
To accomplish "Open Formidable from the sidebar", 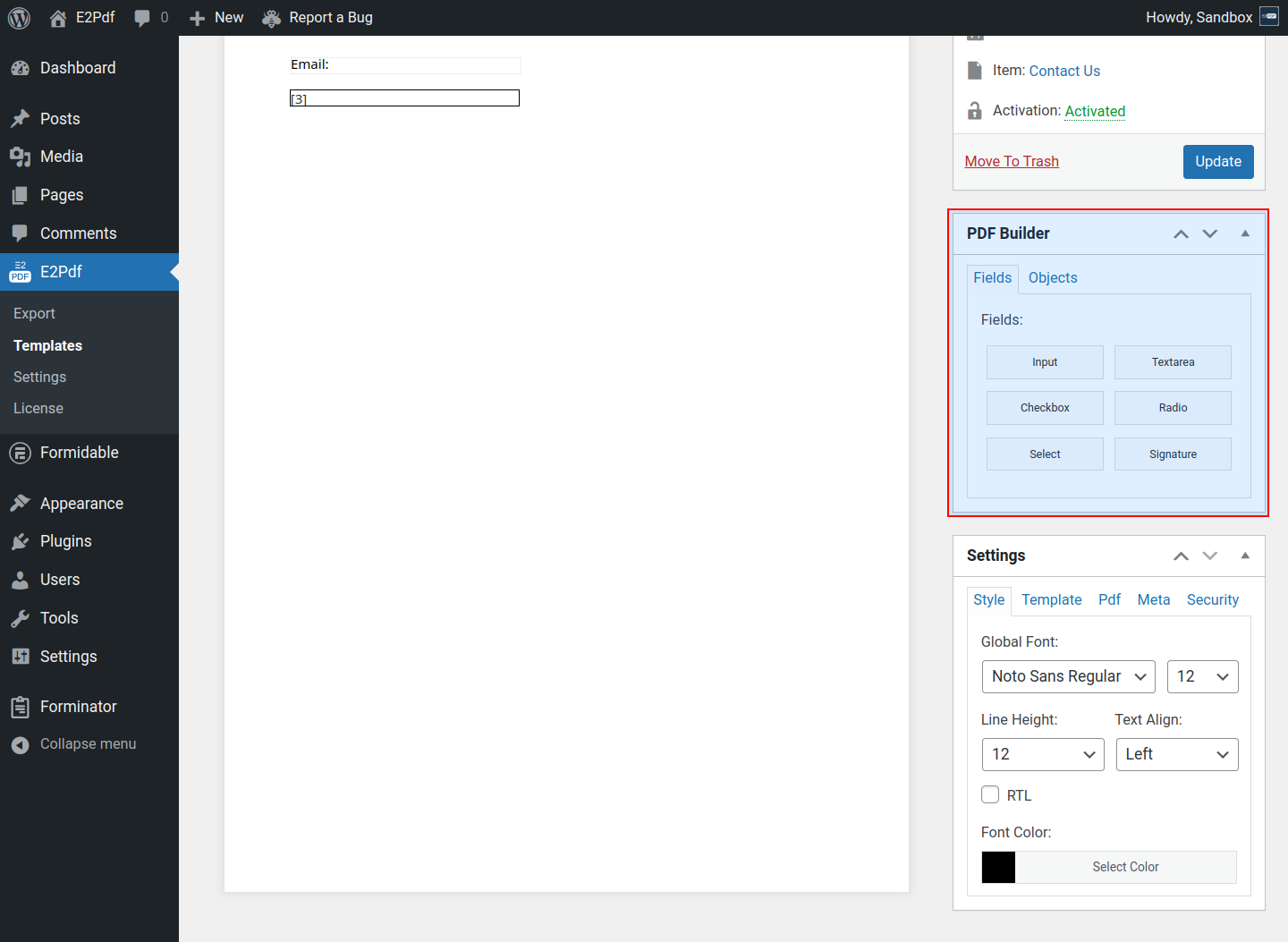I will coord(79,453).
